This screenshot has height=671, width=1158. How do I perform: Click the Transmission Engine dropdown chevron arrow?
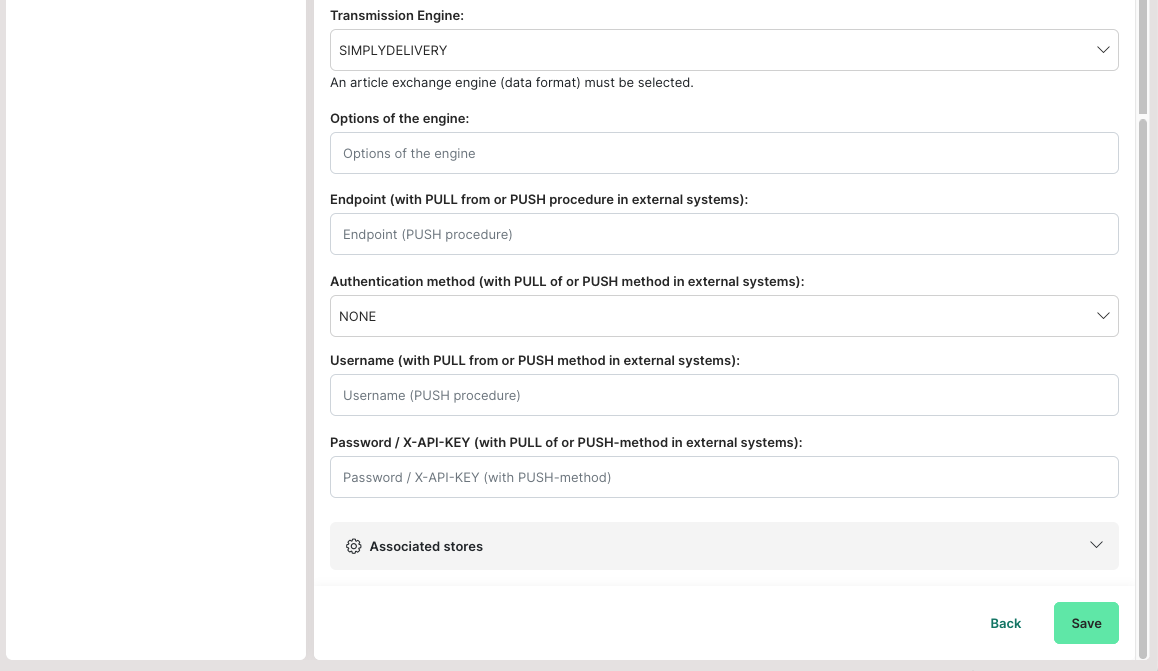[x=1103, y=50]
